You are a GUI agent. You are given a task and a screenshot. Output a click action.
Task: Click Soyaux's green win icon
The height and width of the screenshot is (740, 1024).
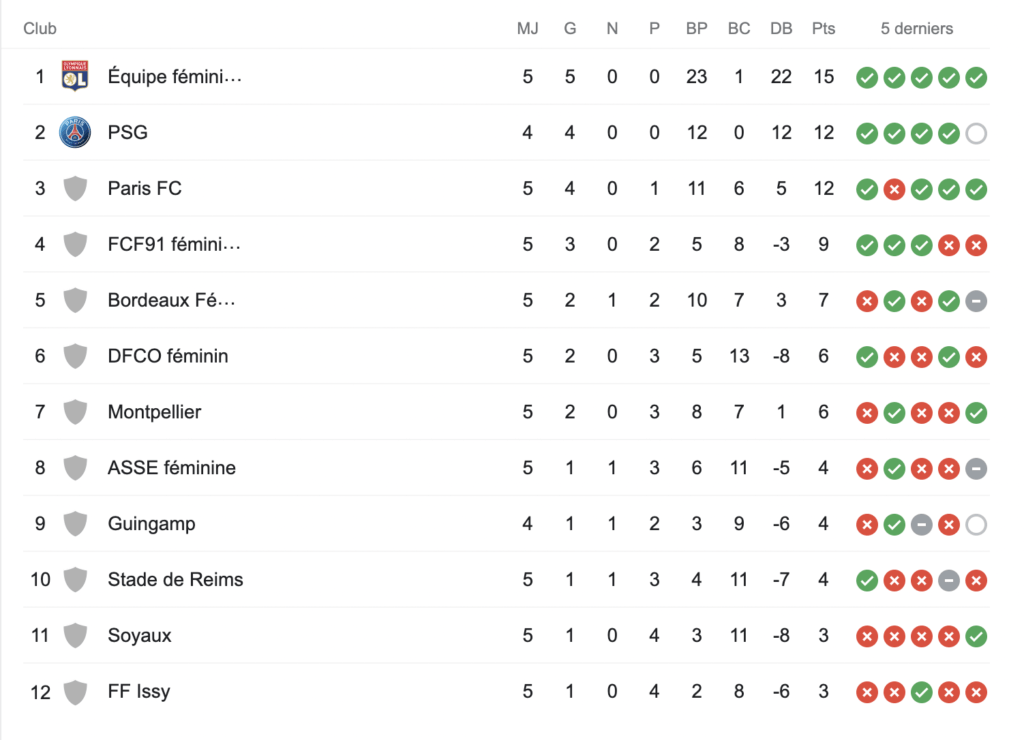pyautogui.click(x=976, y=635)
